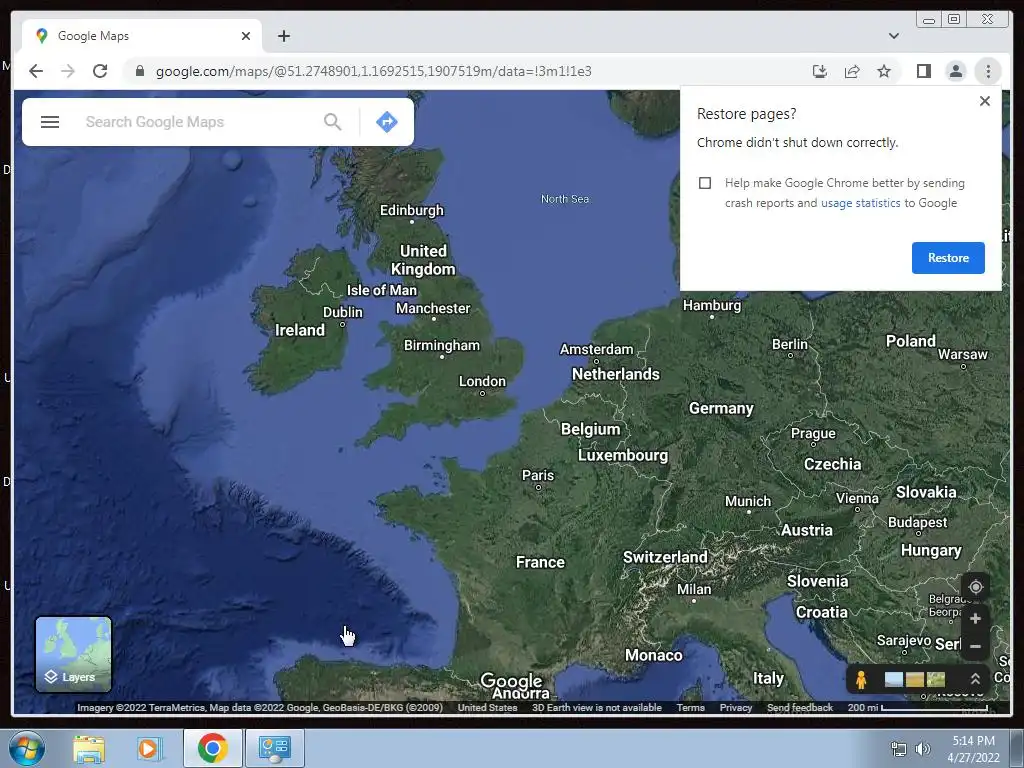Image resolution: width=1024 pixels, height=768 pixels.
Task: Open the Terms link
Action: pos(690,707)
